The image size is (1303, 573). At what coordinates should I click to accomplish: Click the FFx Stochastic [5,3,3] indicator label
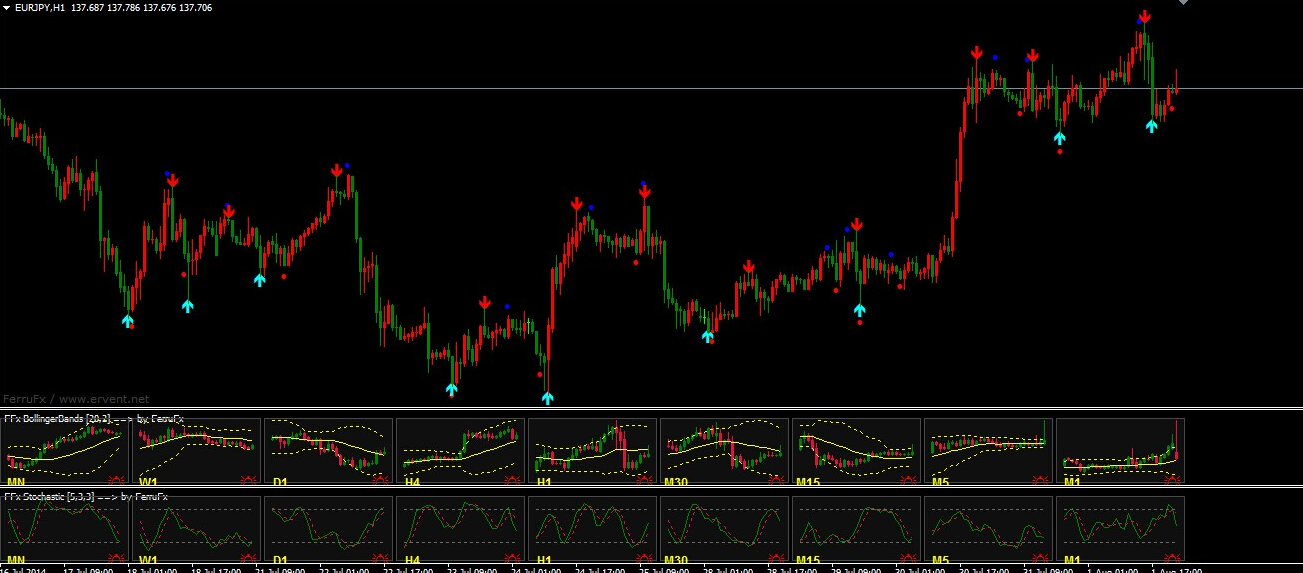click(86, 497)
